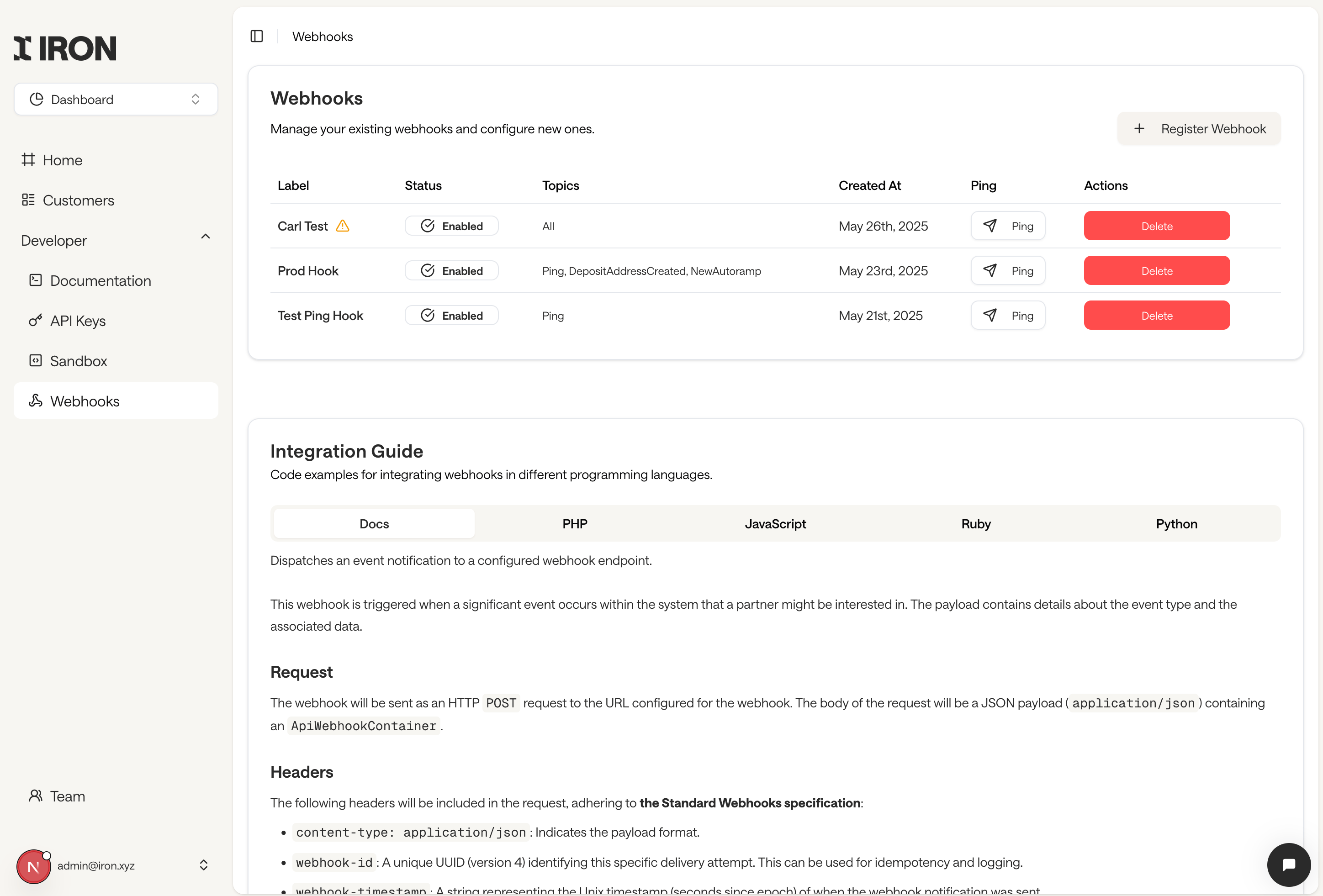
Task: Switch to the JavaScript tab
Action: coord(775,524)
